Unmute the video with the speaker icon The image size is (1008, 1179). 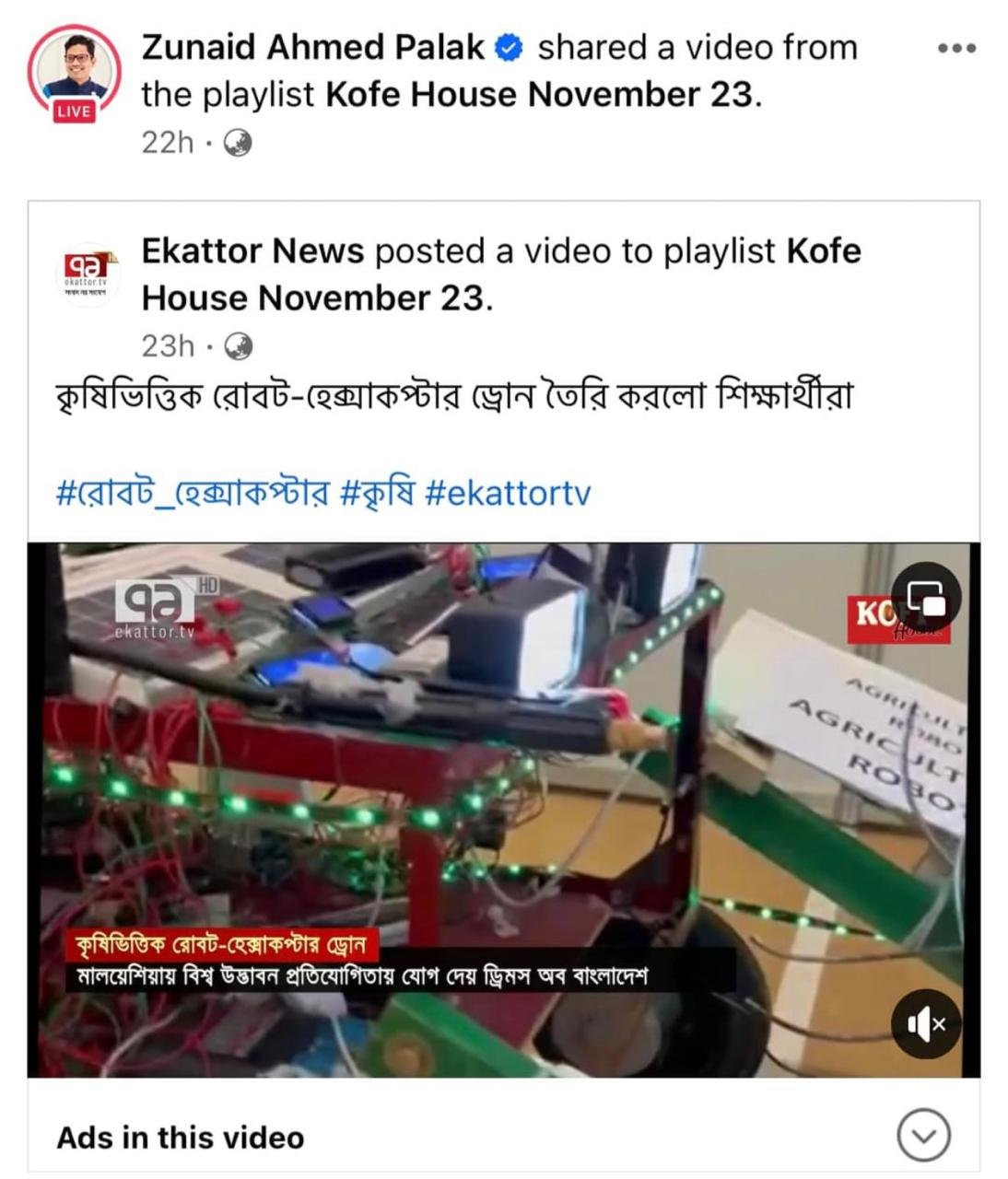[x=925, y=1023]
